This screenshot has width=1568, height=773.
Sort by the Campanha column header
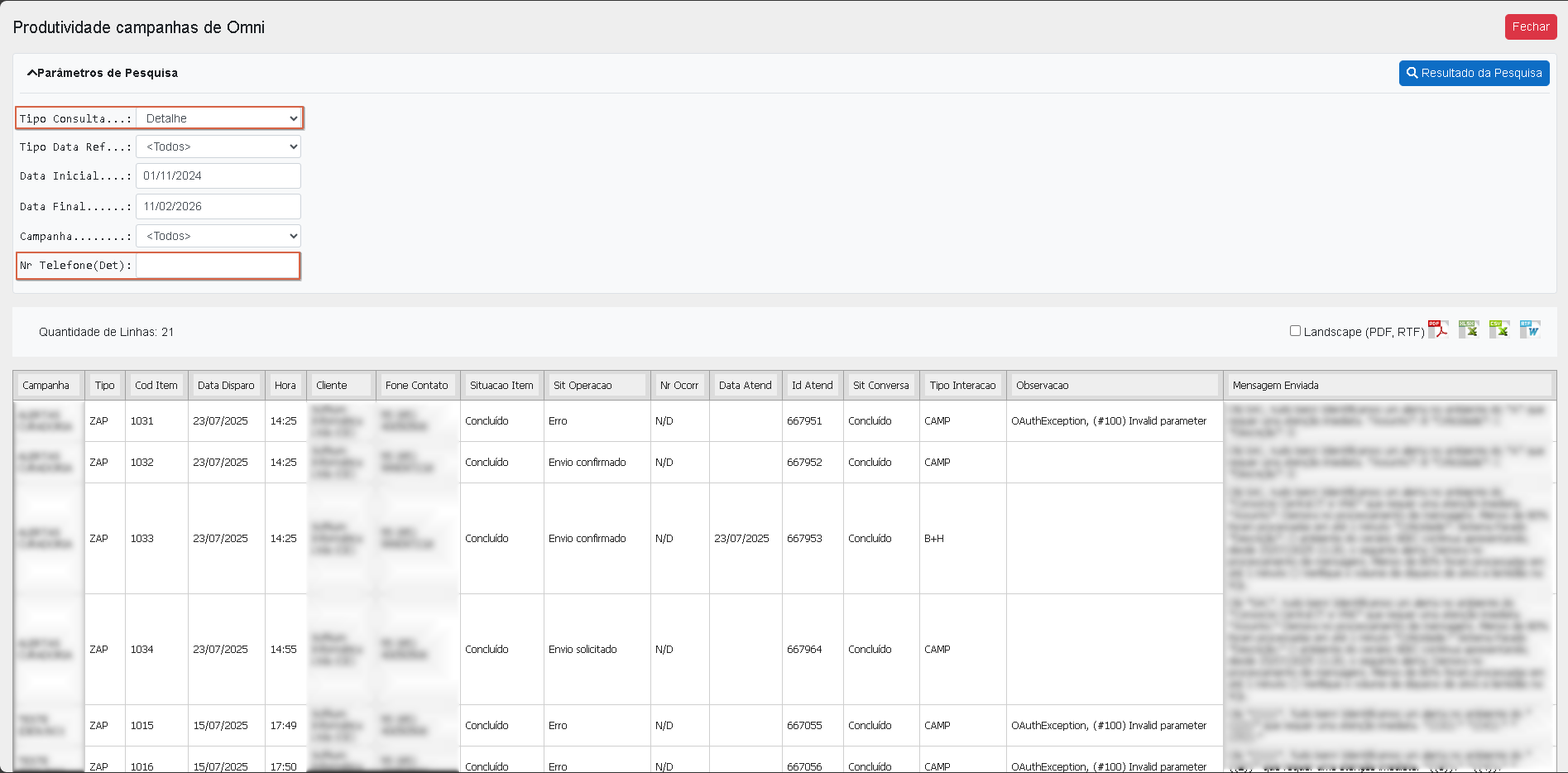[x=48, y=385]
